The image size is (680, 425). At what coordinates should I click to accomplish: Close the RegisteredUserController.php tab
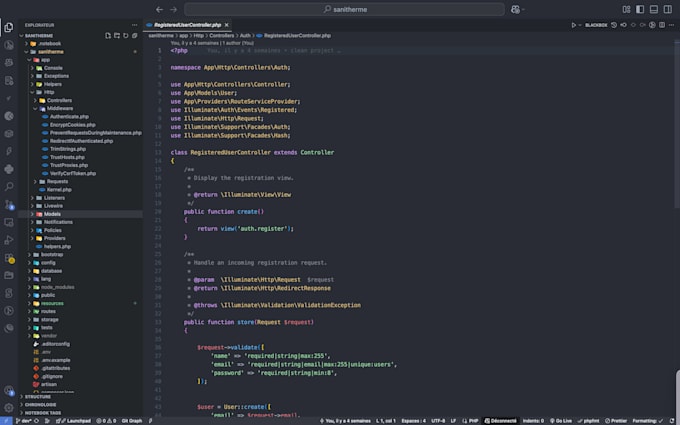(226, 25)
